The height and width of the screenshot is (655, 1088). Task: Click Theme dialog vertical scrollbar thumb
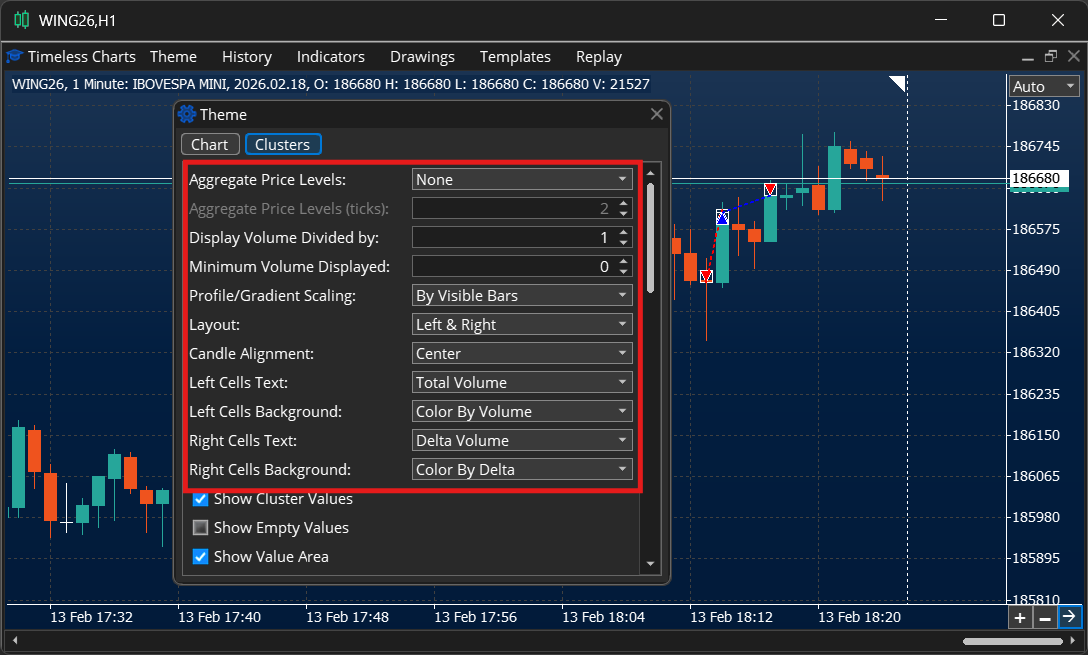[x=650, y=237]
